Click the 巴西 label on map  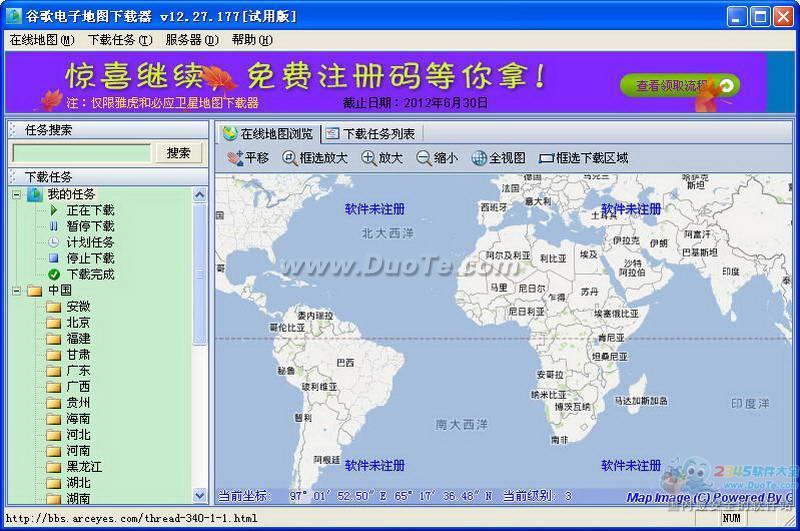point(345,363)
